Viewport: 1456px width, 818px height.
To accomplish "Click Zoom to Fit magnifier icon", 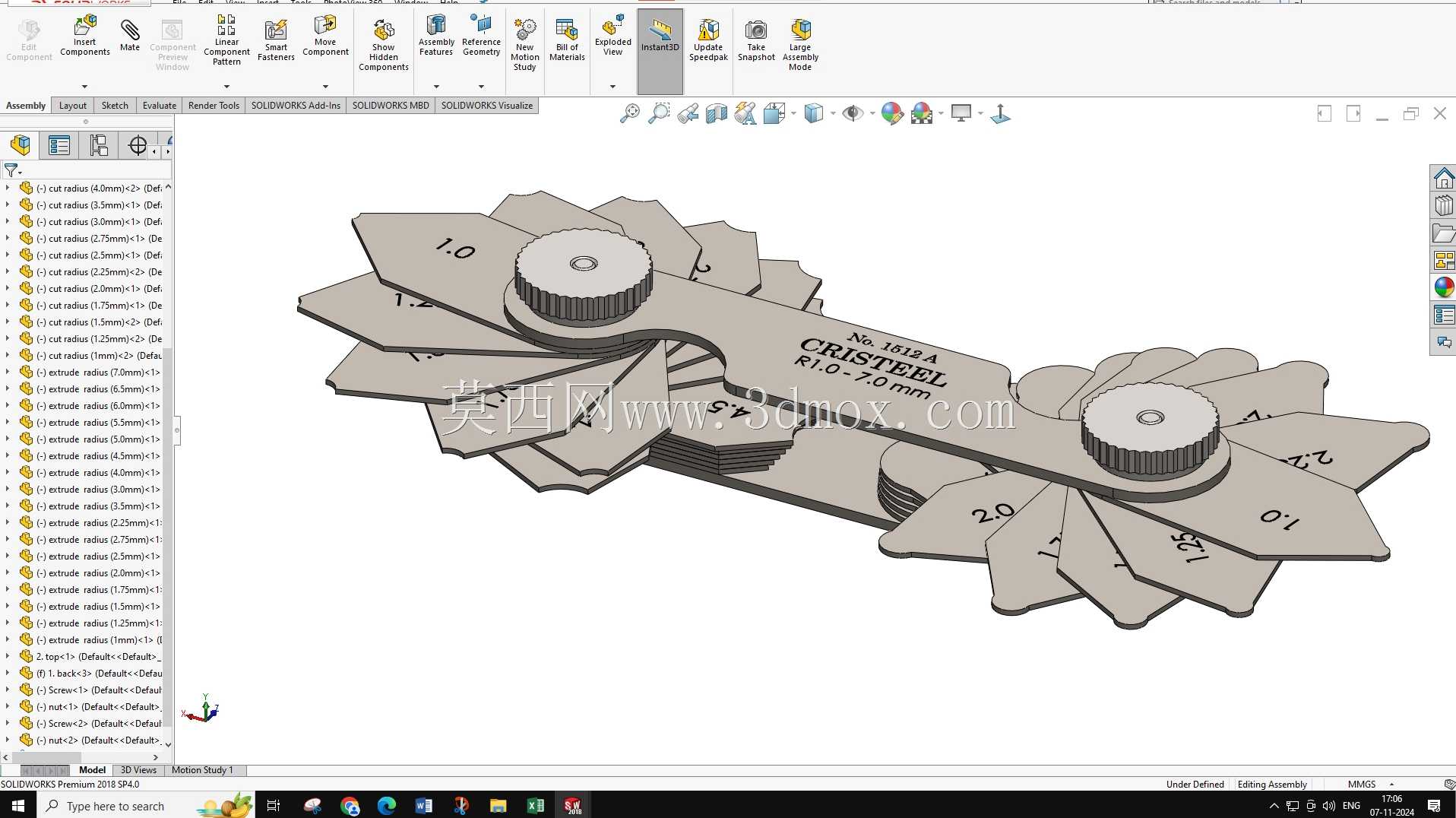I will pyautogui.click(x=630, y=114).
